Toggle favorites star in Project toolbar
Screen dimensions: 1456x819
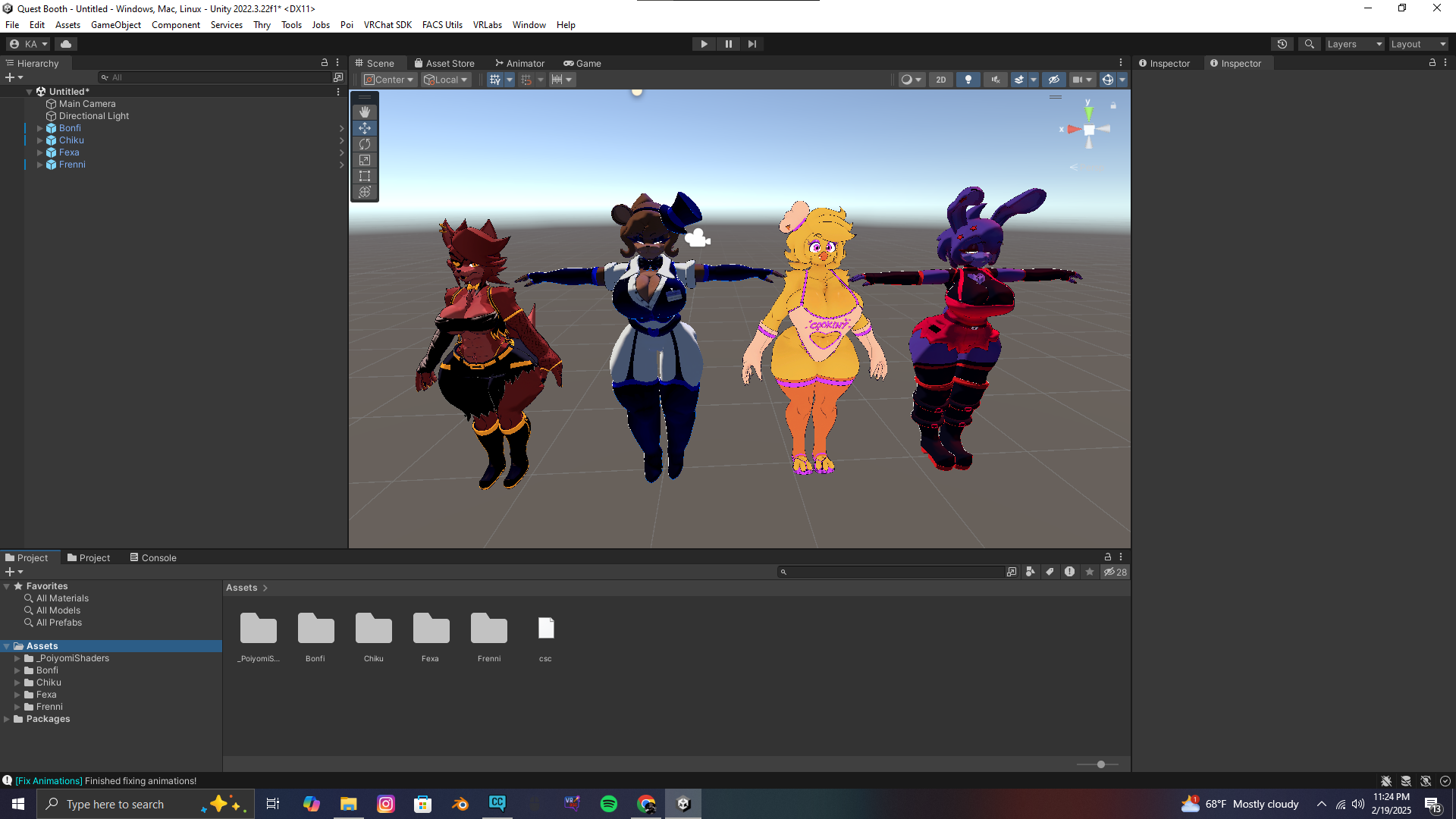[x=1090, y=573]
